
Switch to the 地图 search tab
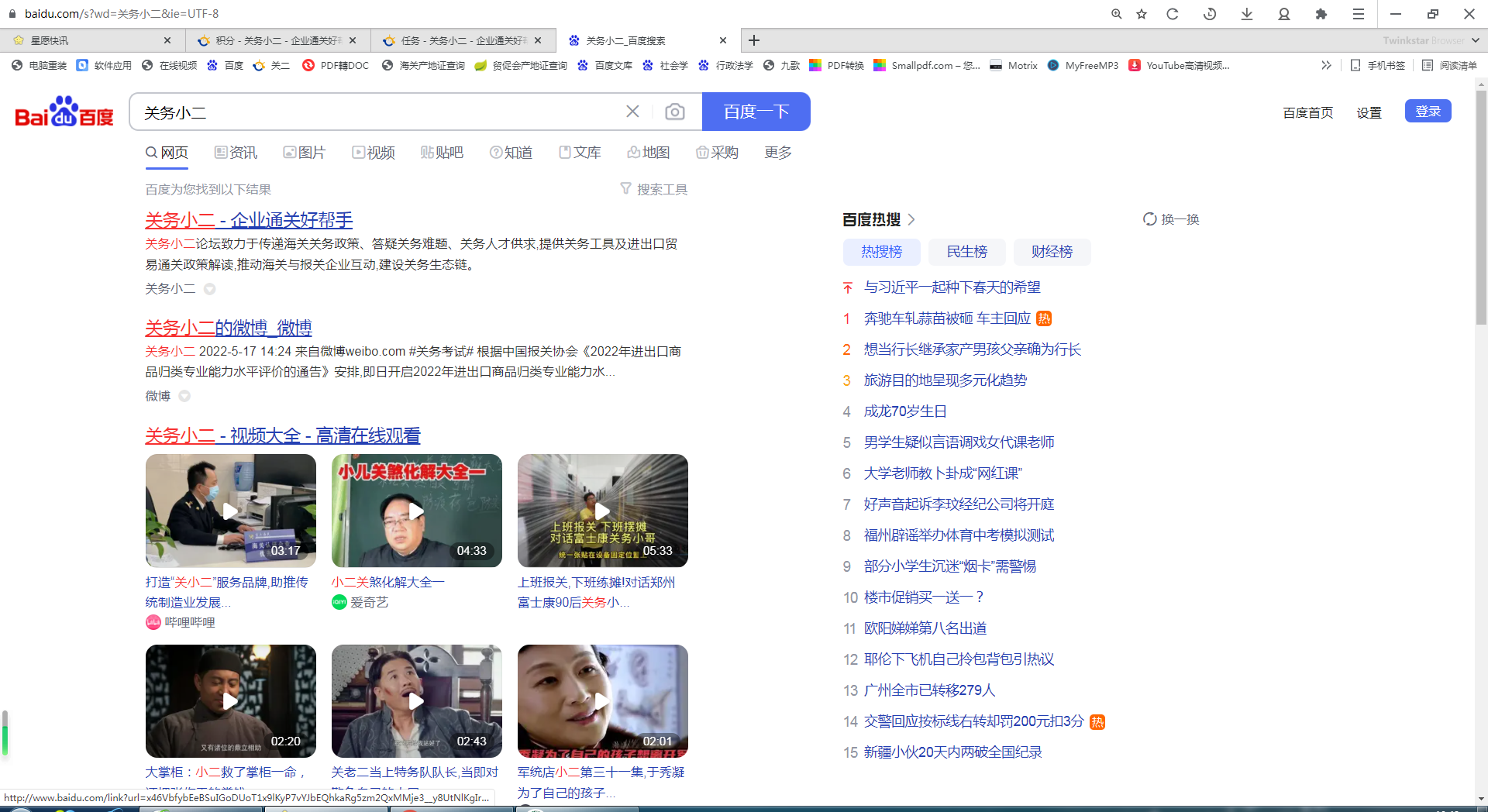(648, 153)
